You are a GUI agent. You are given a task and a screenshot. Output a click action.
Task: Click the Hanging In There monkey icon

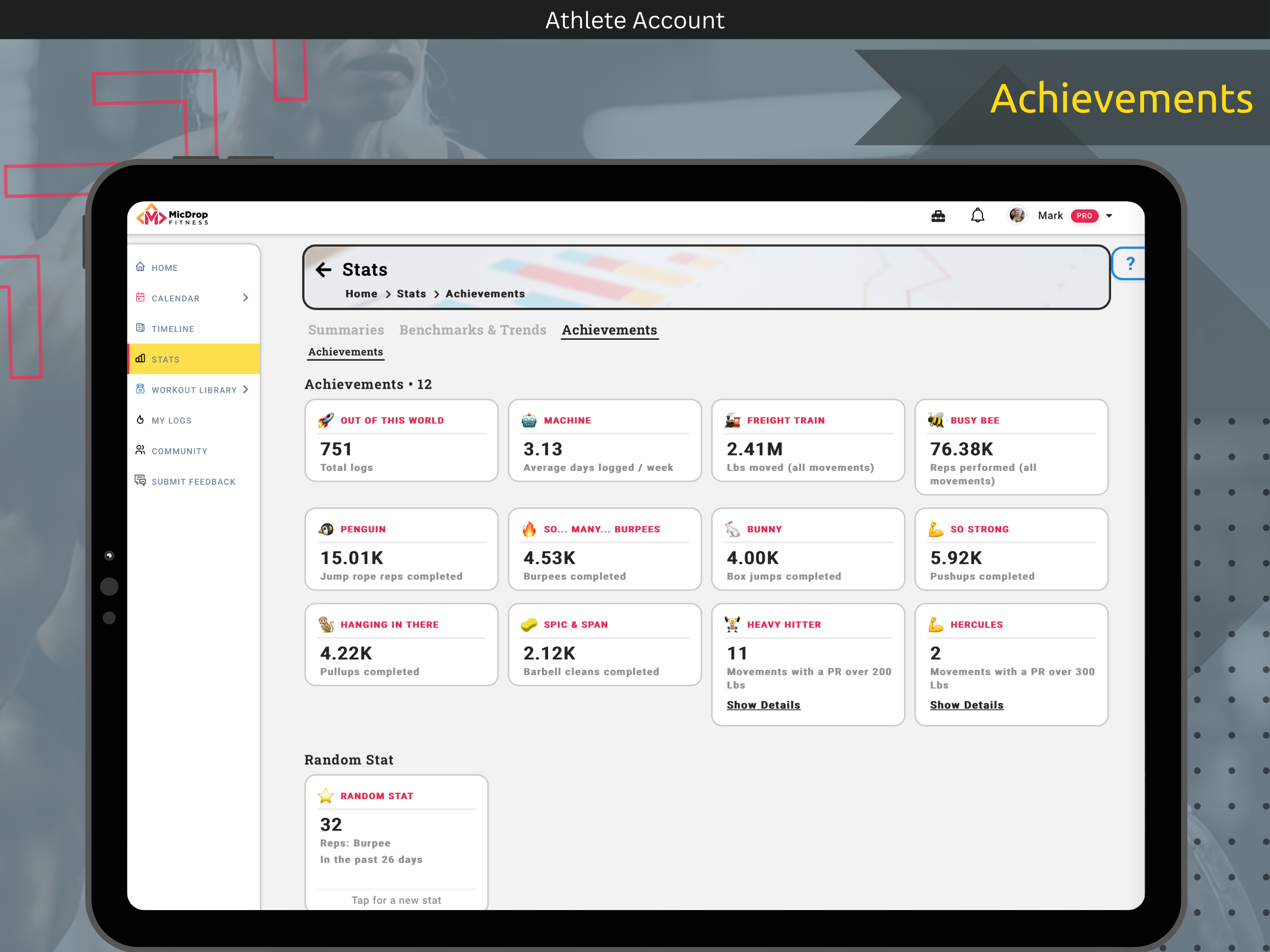point(325,624)
